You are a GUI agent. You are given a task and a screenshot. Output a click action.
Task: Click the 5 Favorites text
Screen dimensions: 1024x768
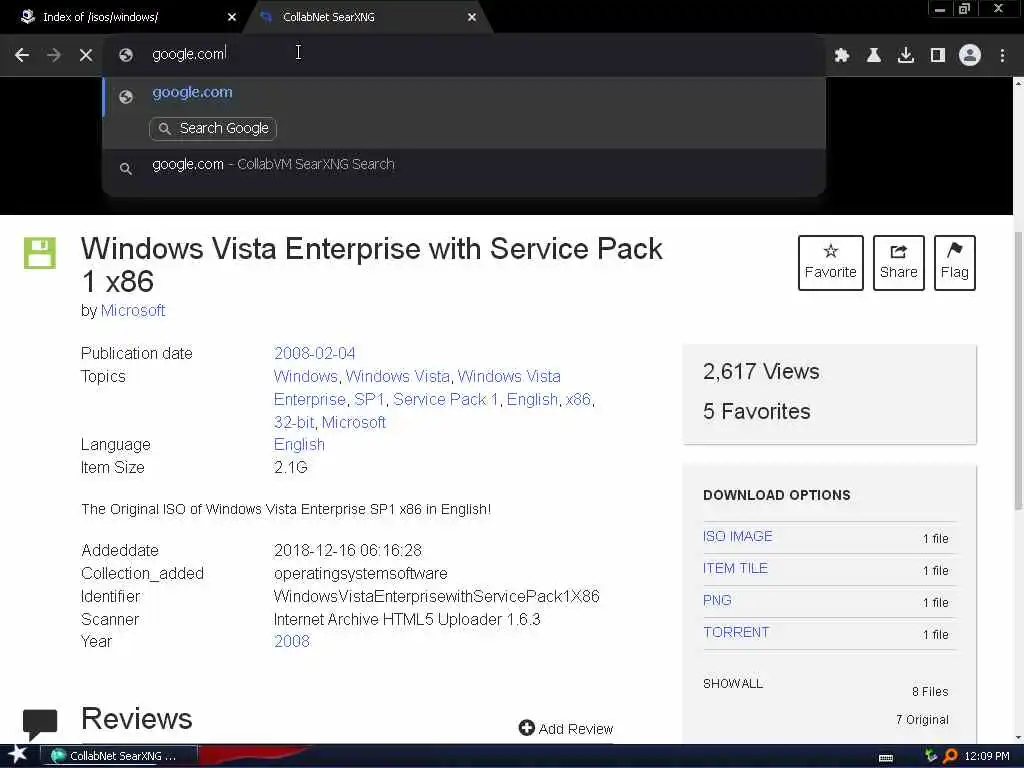[756, 411]
